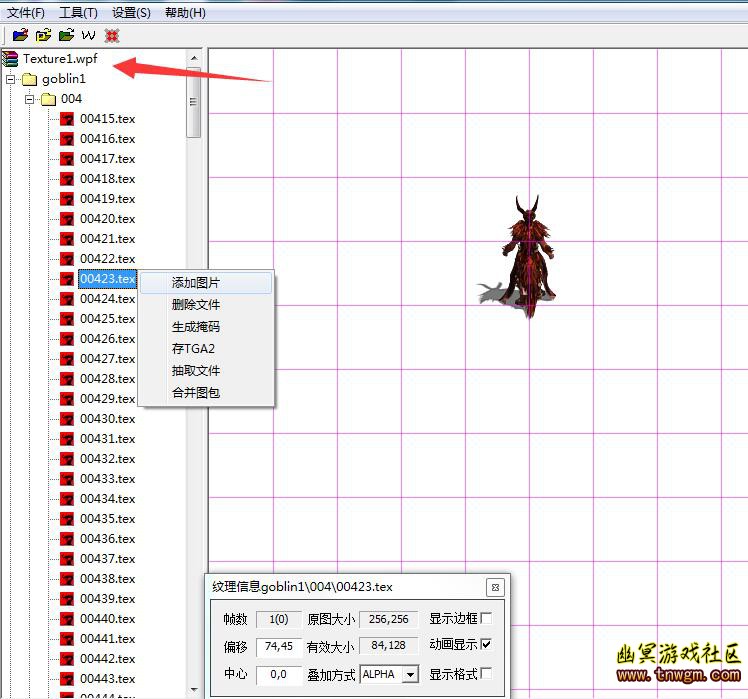Click the red icon beside 00438.tex
Screen dimensions: 748x699
(67, 579)
